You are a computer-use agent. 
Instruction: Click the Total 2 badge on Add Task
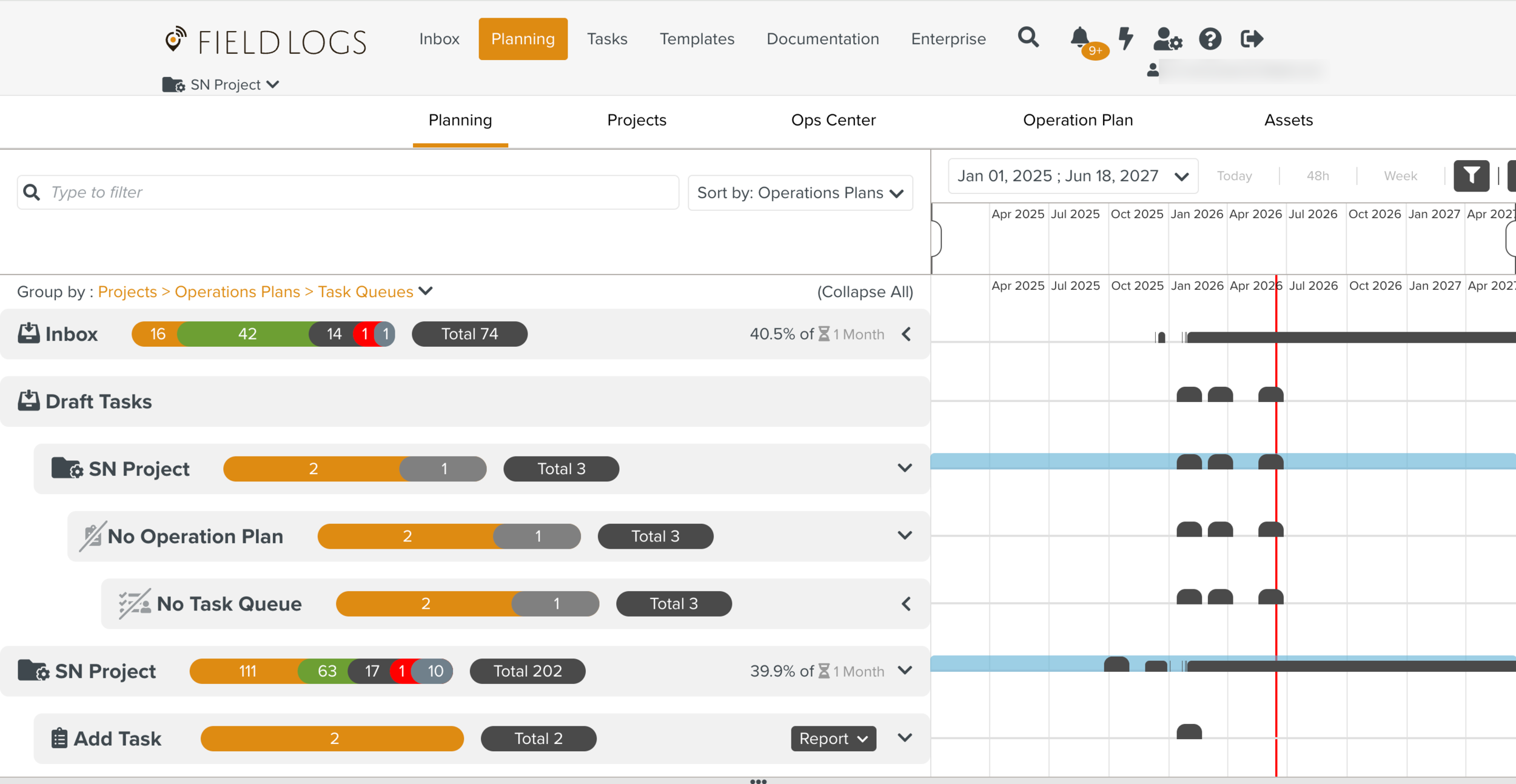point(538,739)
